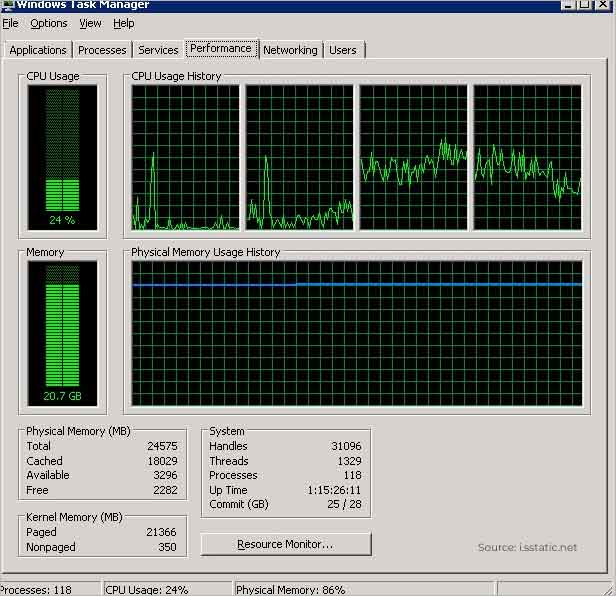Minimize the Task Manager window

click(568, 5)
